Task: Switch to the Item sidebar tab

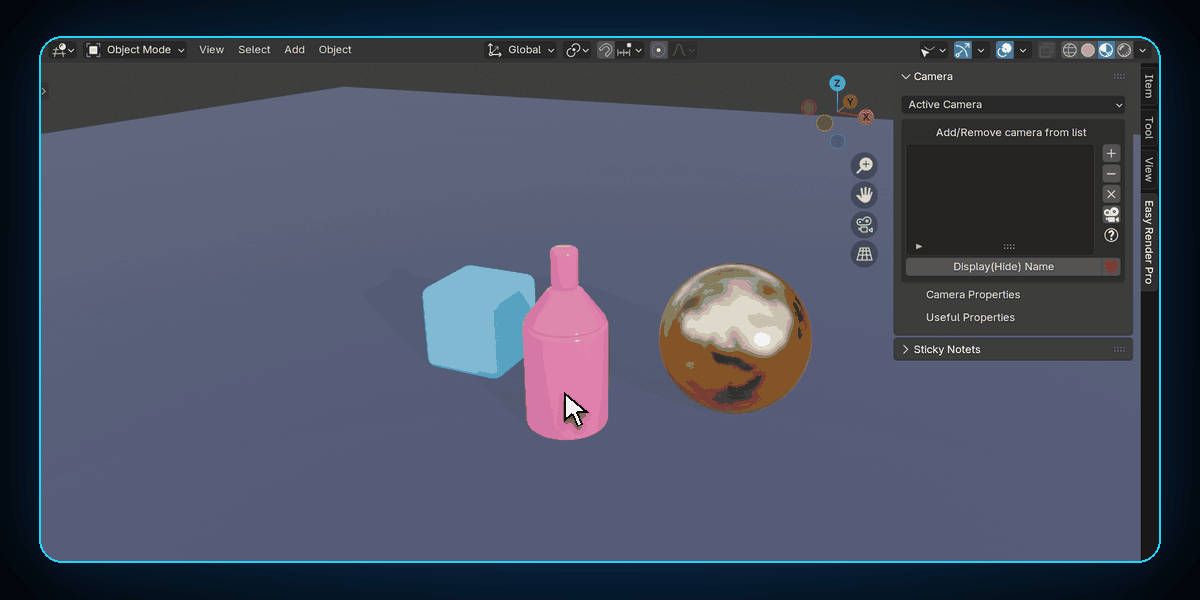Action: (1149, 84)
